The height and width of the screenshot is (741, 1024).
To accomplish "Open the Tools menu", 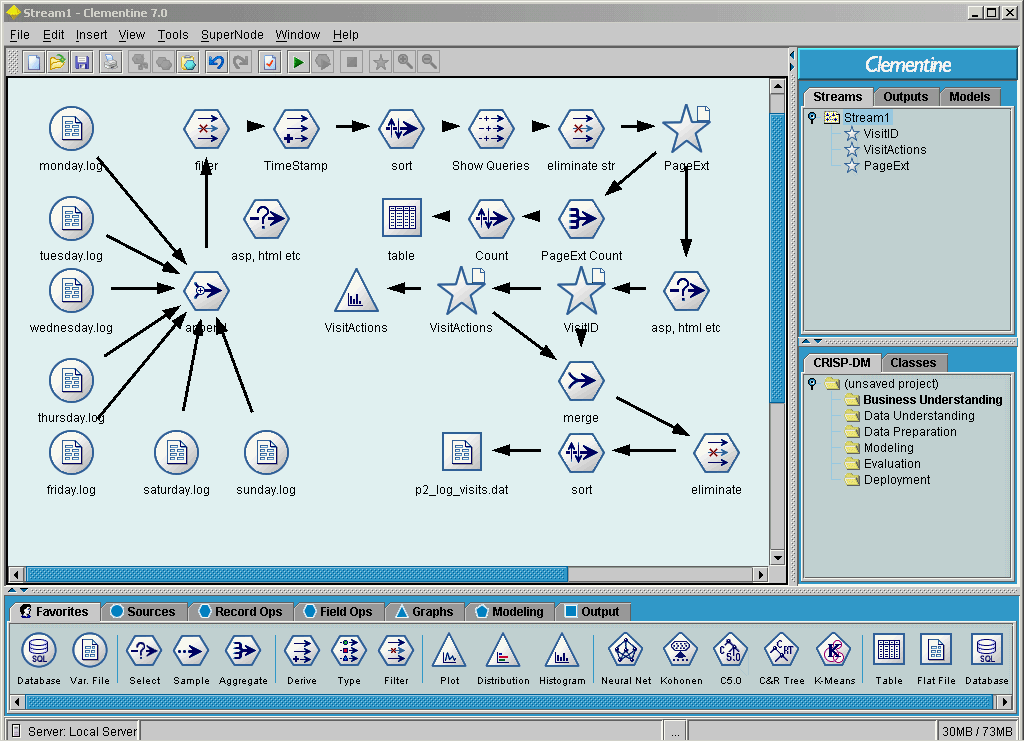I will coord(172,35).
